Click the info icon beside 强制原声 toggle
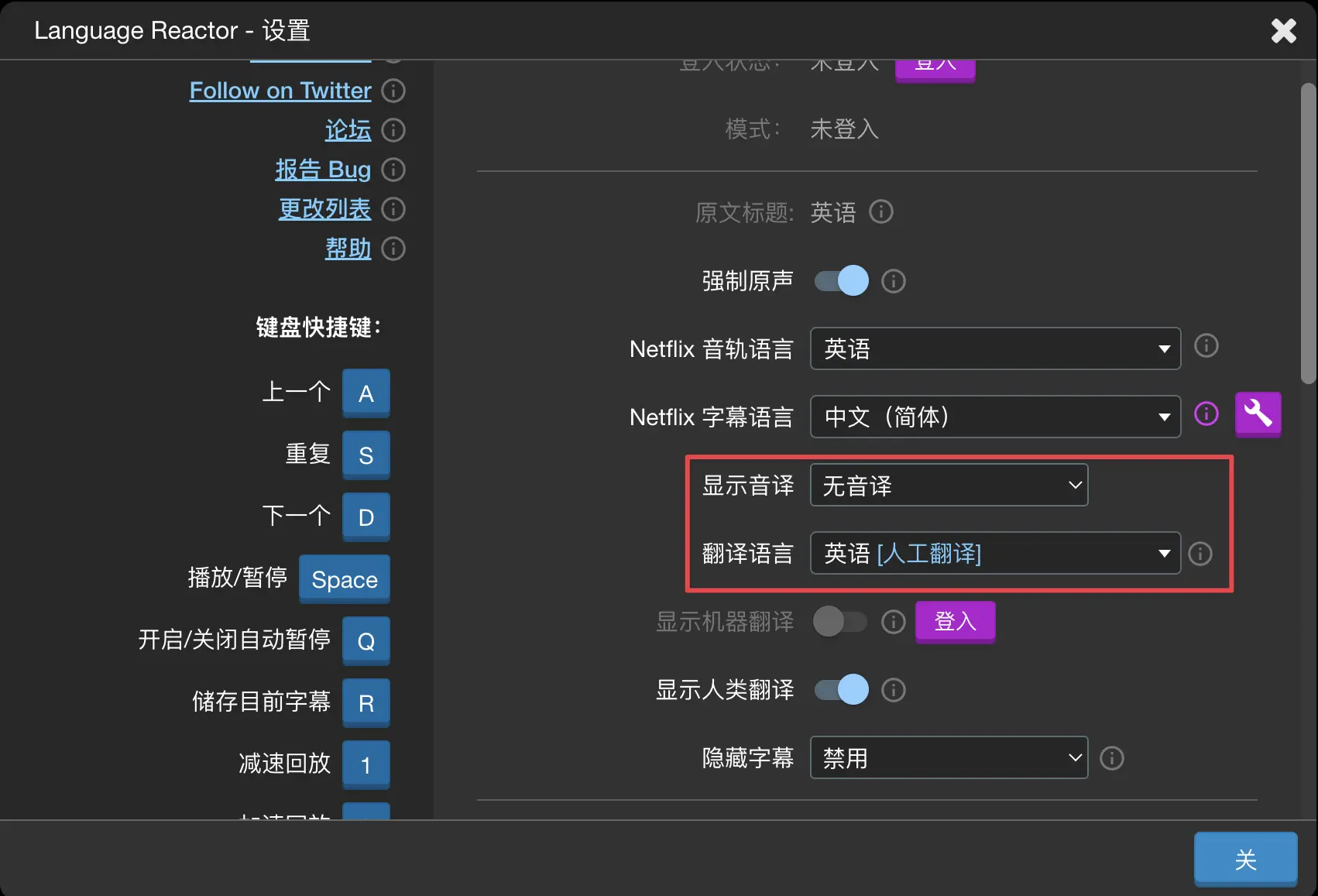Image resolution: width=1318 pixels, height=896 pixels. click(893, 281)
